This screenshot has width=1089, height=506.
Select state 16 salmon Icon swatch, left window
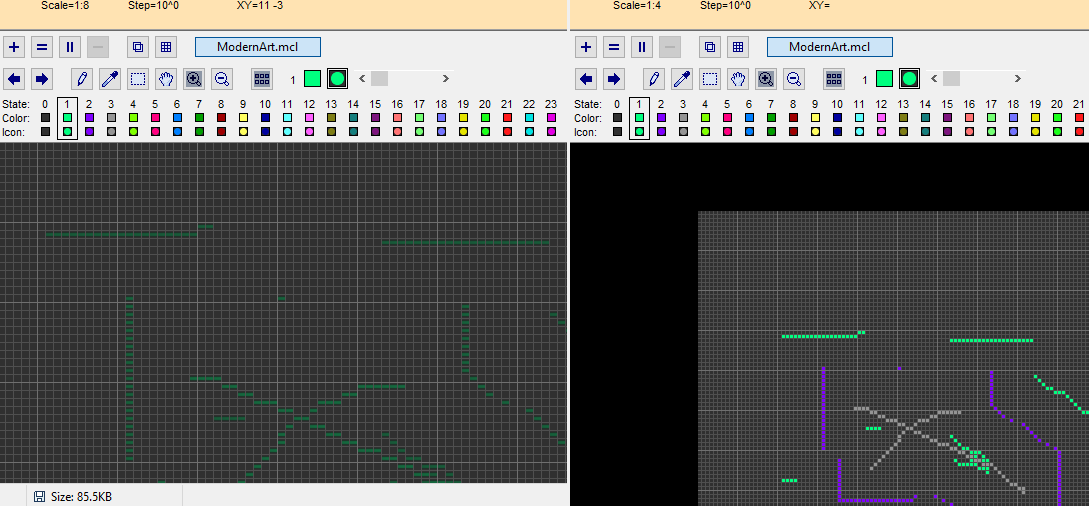(397, 131)
